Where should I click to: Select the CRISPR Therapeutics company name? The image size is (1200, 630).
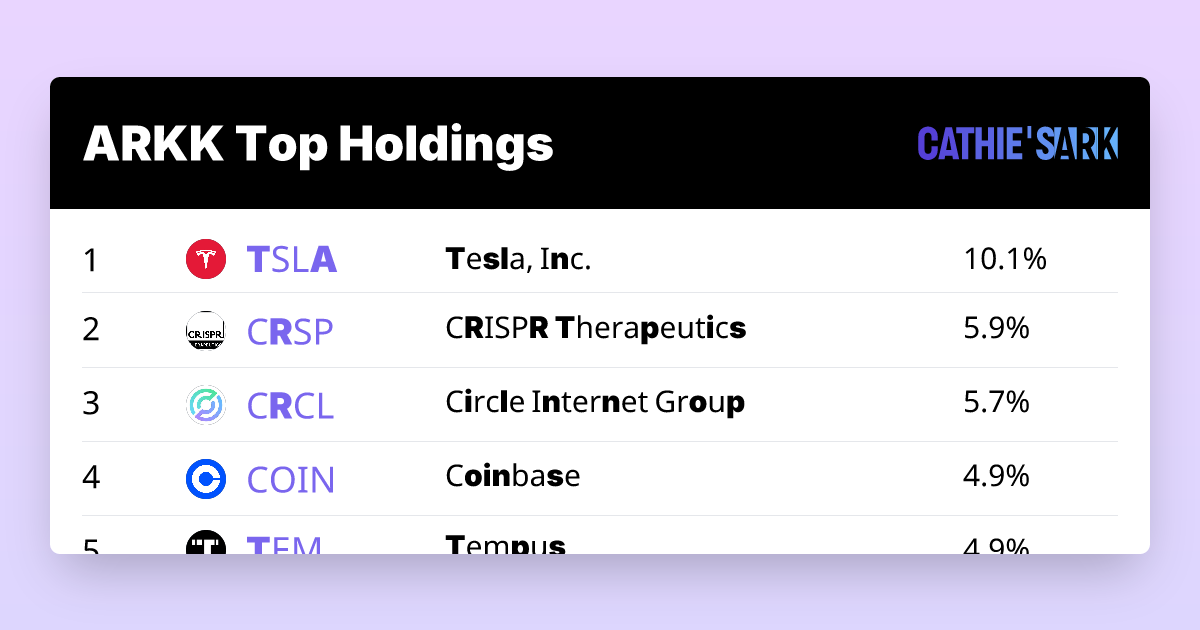(595, 328)
